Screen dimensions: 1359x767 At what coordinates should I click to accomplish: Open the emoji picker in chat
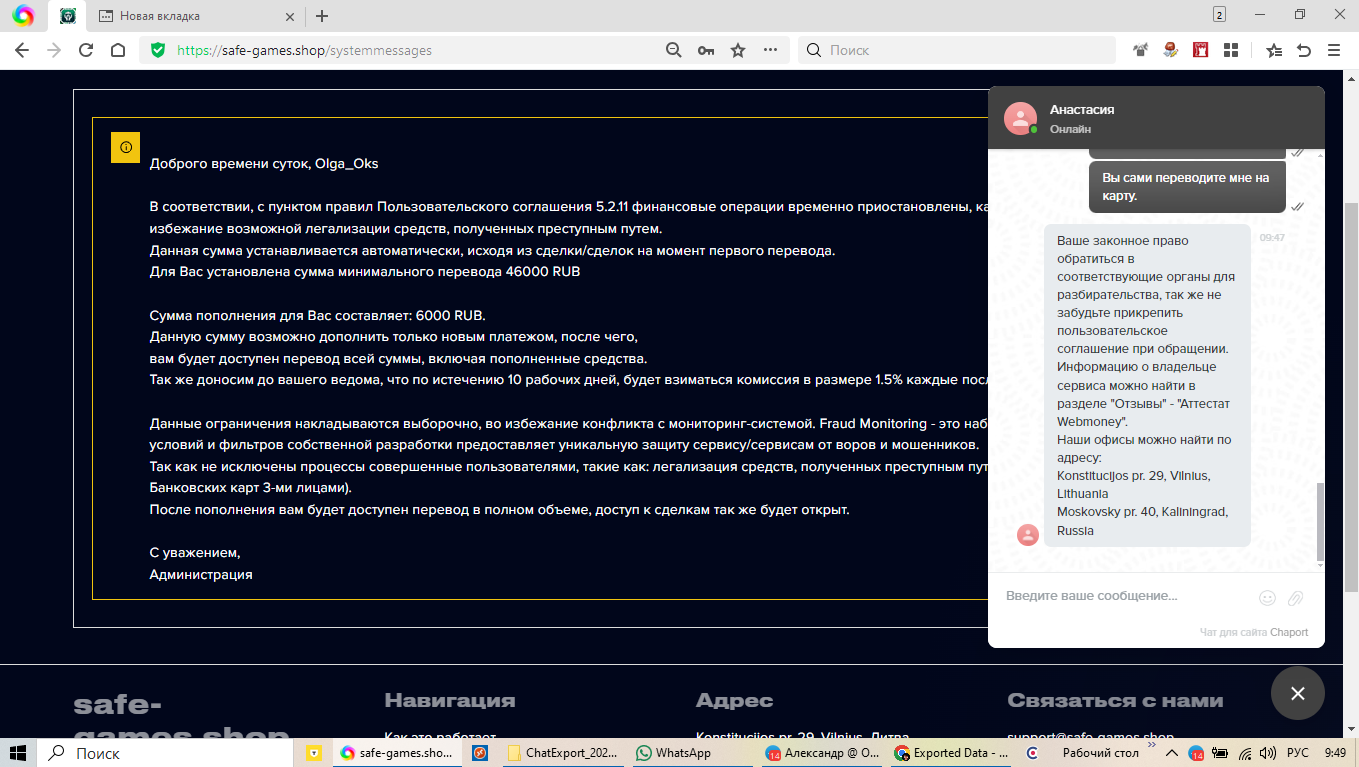click(1267, 598)
